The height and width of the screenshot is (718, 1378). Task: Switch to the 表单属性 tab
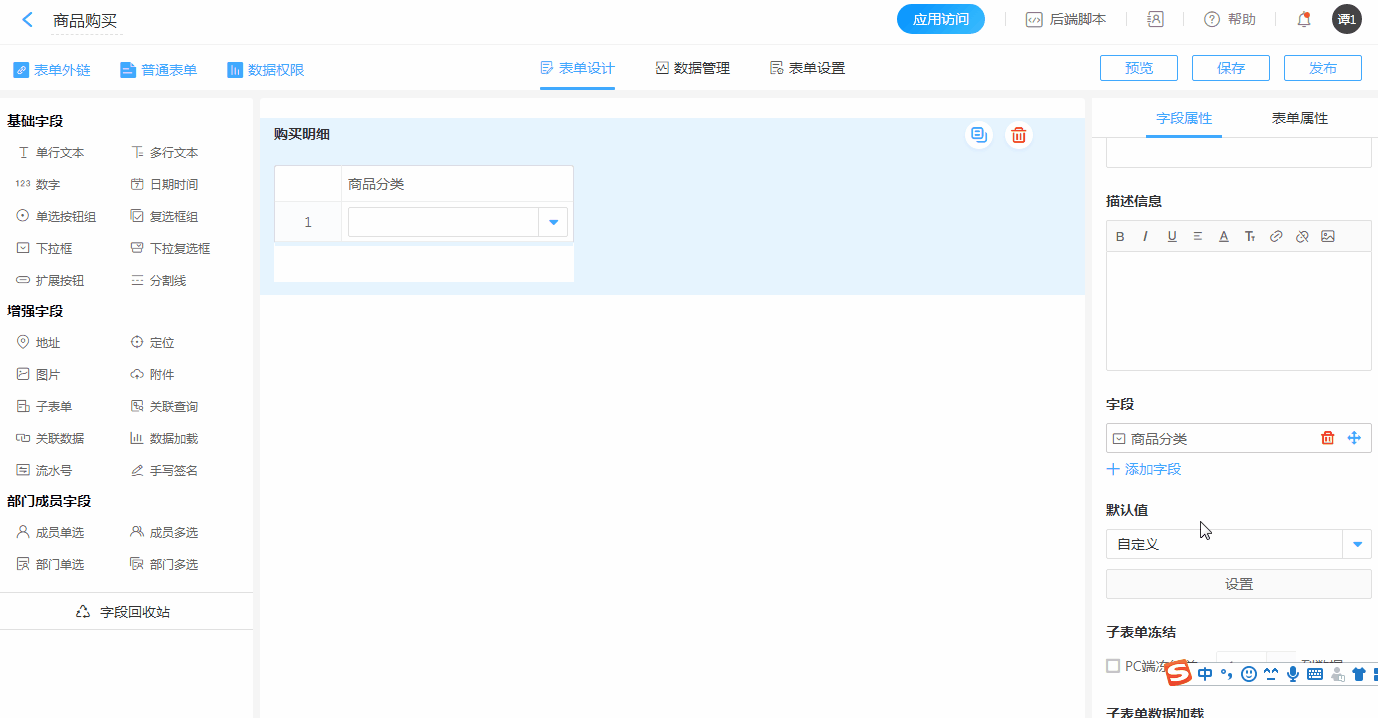1299,118
